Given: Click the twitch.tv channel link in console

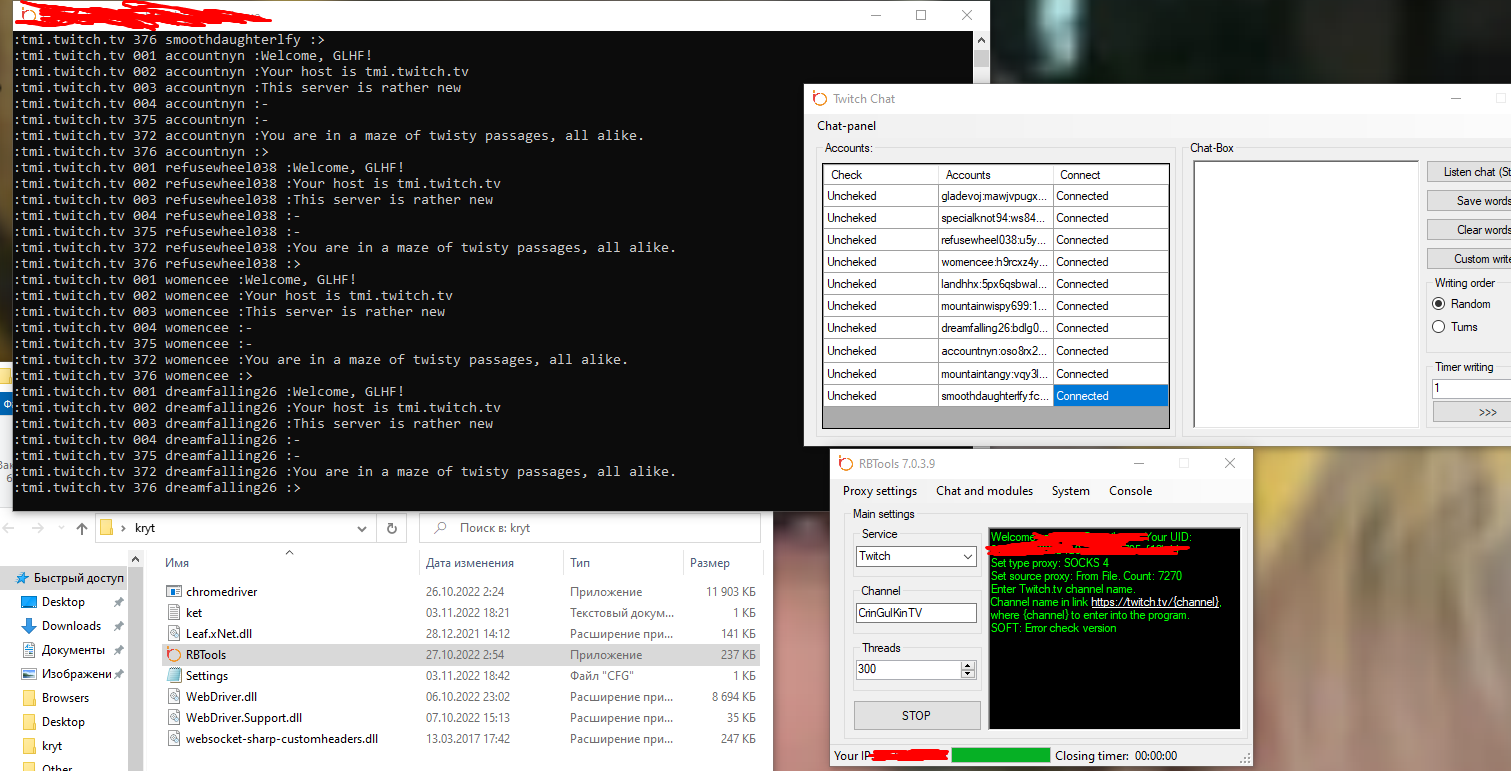Looking at the screenshot, I should point(1155,603).
